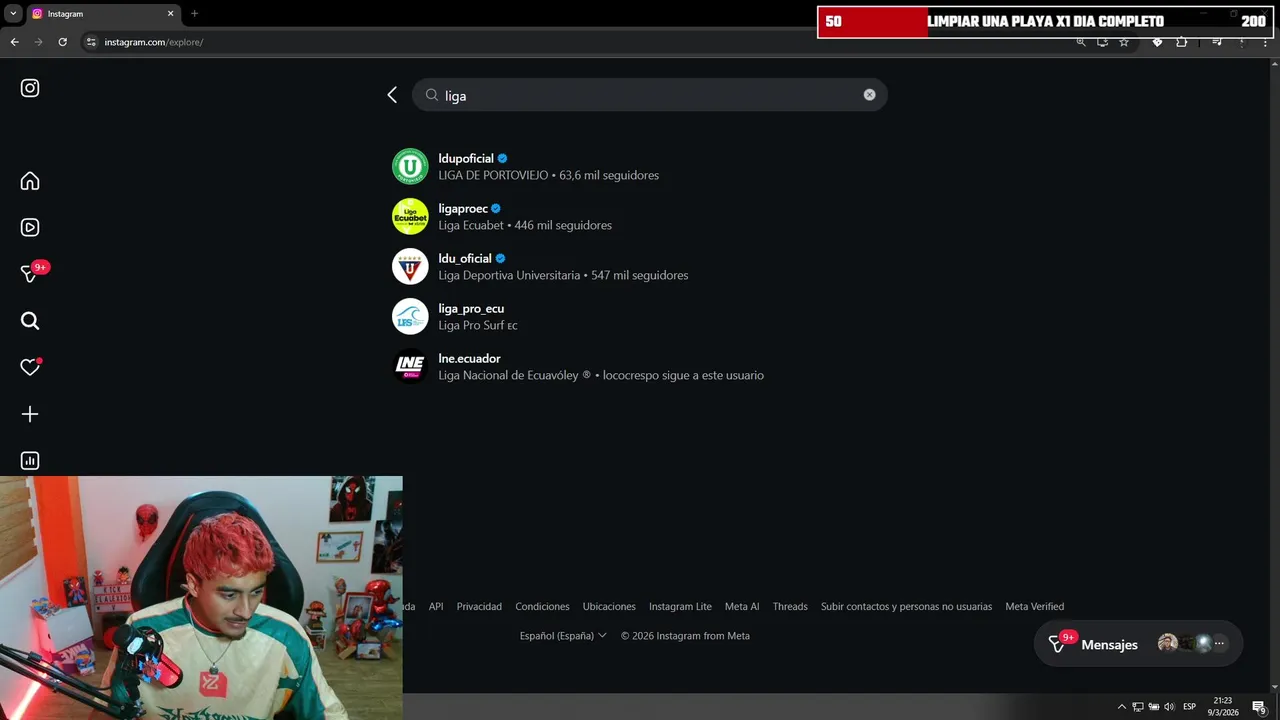1280x720 pixels.
Task: Open the API footer link
Action: click(x=436, y=606)
